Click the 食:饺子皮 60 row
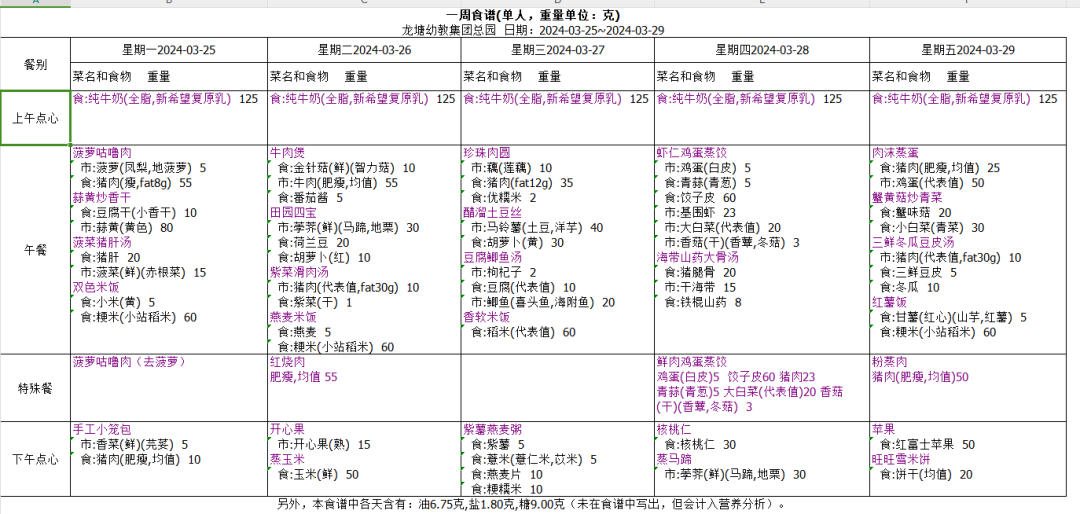Image resolution: width=1080 pixels, height=514 pixels. pos(700,198)
